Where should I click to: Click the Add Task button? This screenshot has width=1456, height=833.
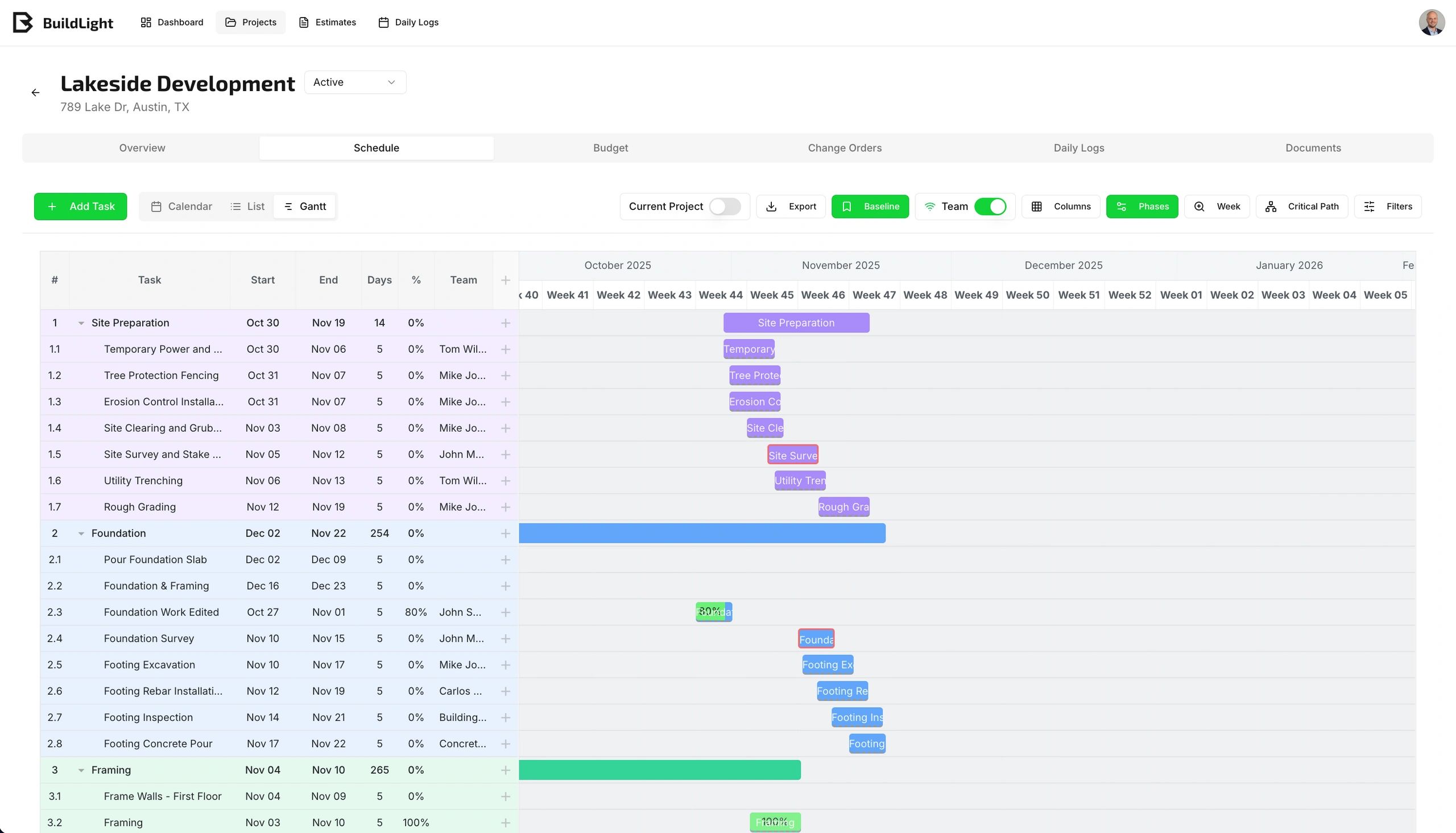click(80, 207)
